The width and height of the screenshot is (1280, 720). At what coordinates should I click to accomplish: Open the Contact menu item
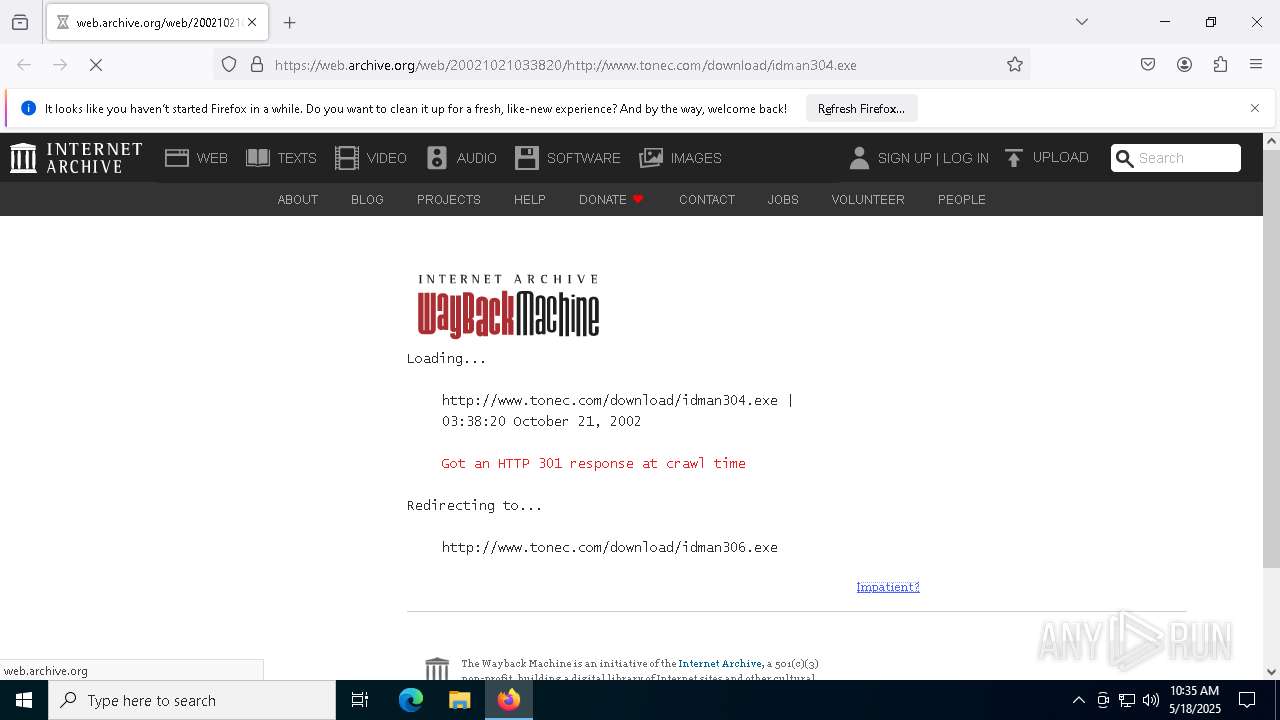click(x=707, y=199)
